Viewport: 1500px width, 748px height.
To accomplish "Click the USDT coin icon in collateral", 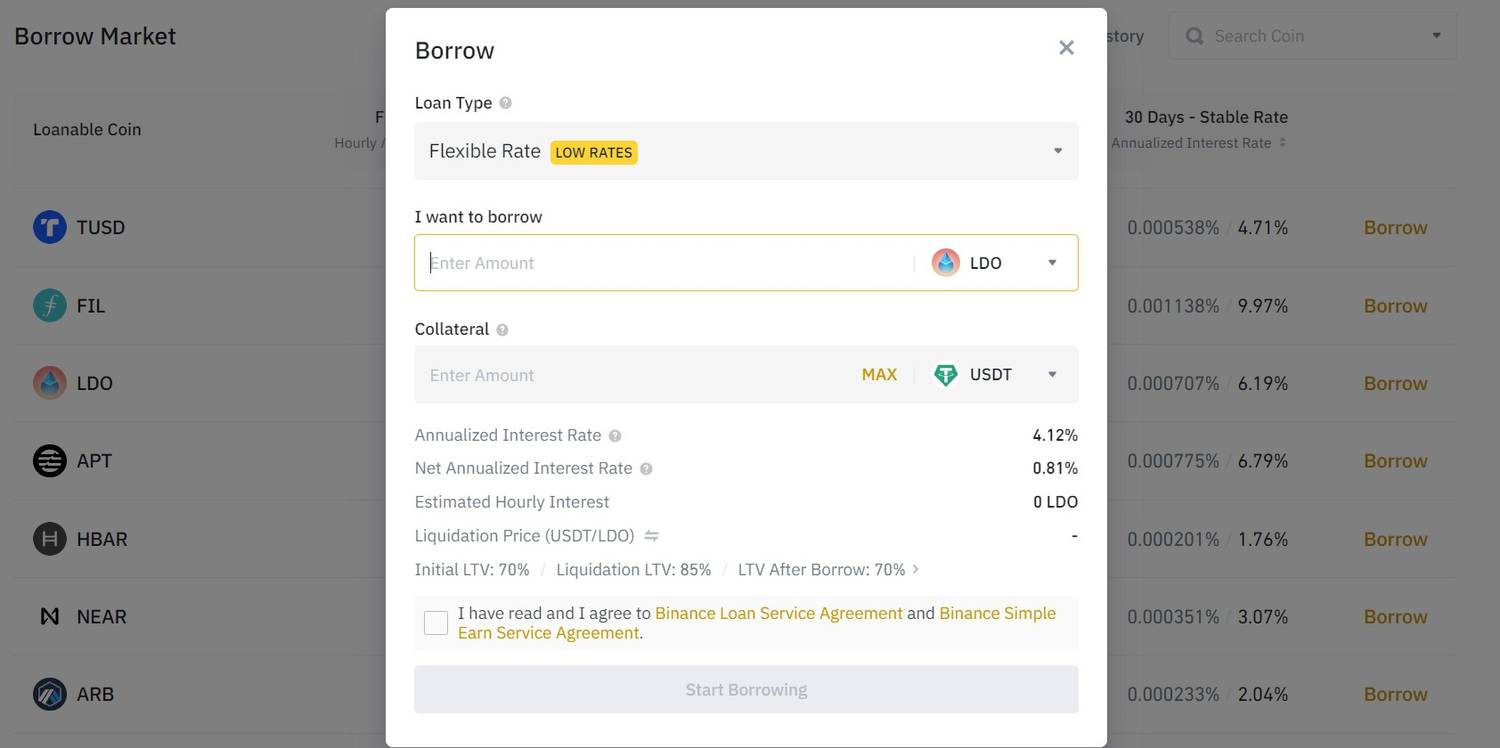I will pos(945,375).
